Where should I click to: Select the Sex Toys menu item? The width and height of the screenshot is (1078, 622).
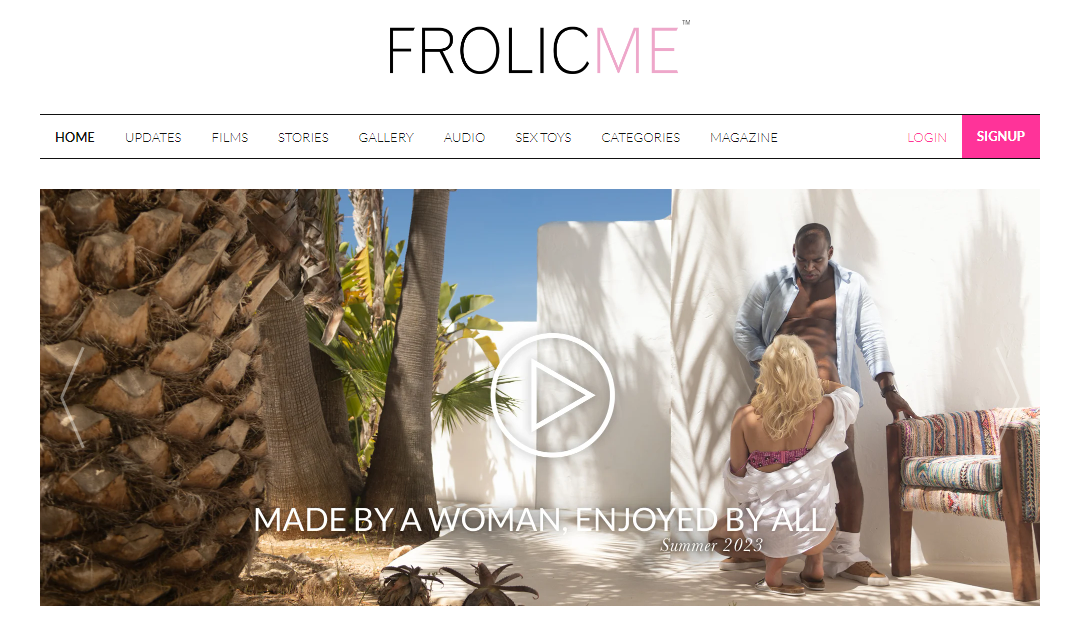(x=543, y=137)
